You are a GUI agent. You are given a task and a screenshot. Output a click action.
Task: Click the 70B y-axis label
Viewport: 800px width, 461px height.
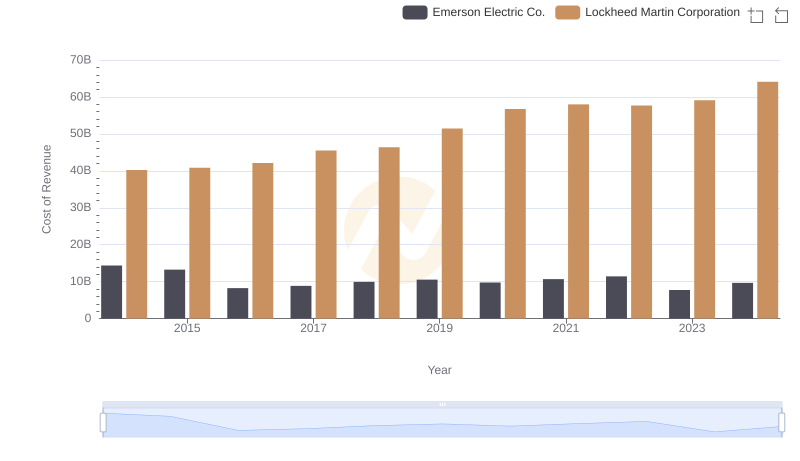[x=81, y=60]
